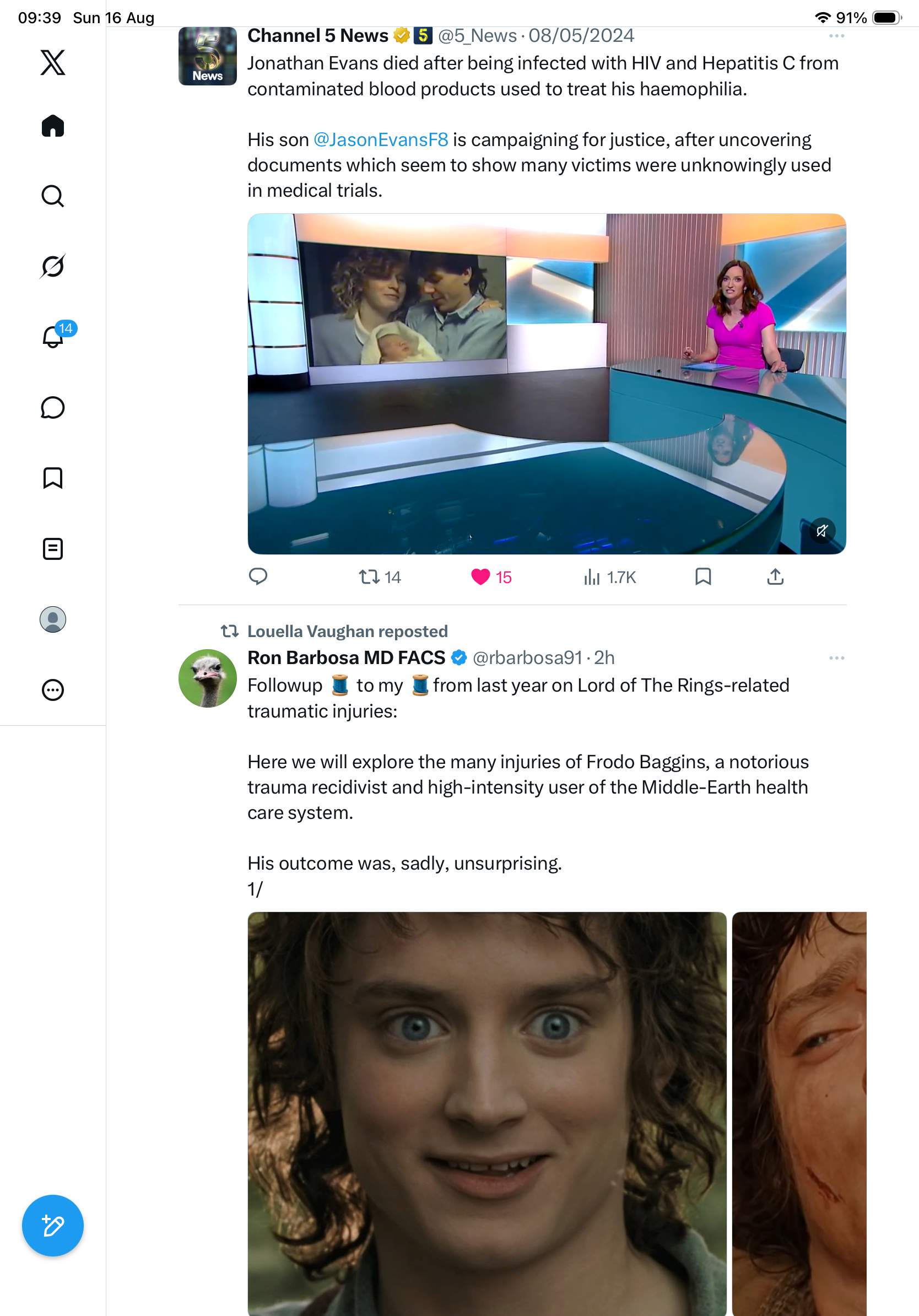Bookmark the Channel 5 News post
The image size is (919, 1316).
tap(703, 576)
